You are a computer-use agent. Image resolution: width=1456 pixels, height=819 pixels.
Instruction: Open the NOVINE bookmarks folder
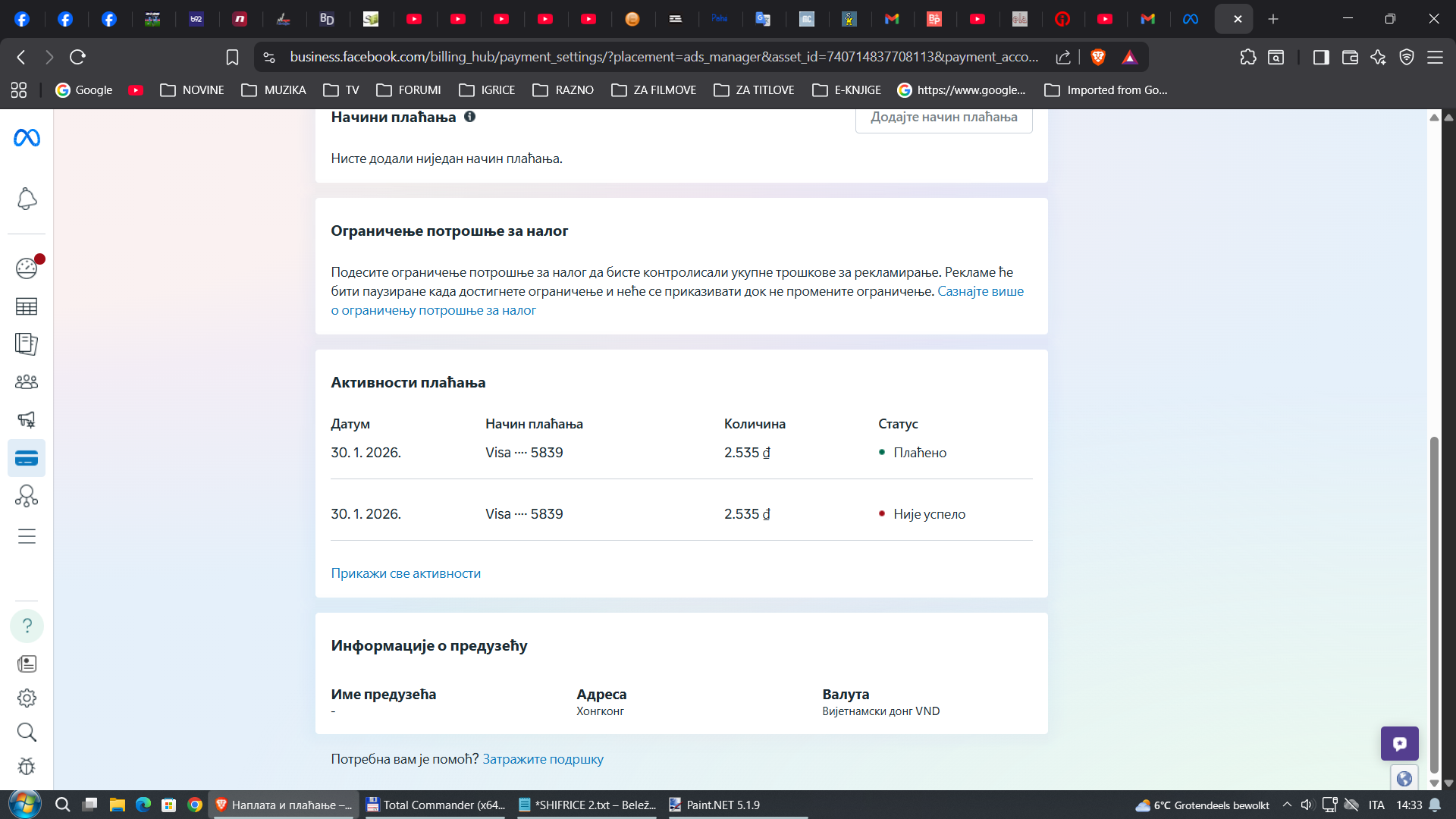coord(193,90)
